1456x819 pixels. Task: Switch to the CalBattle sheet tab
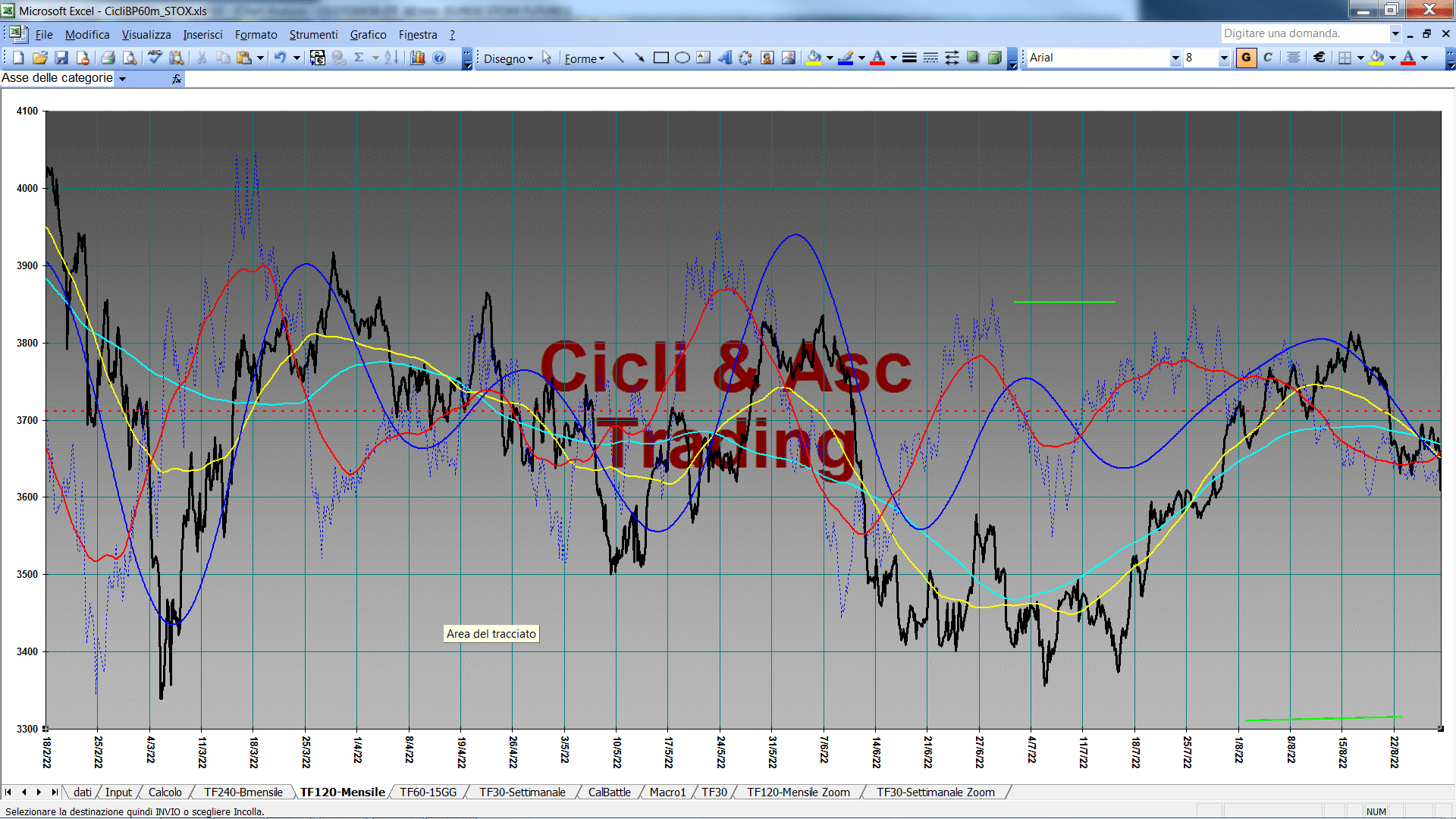(609, 792)
